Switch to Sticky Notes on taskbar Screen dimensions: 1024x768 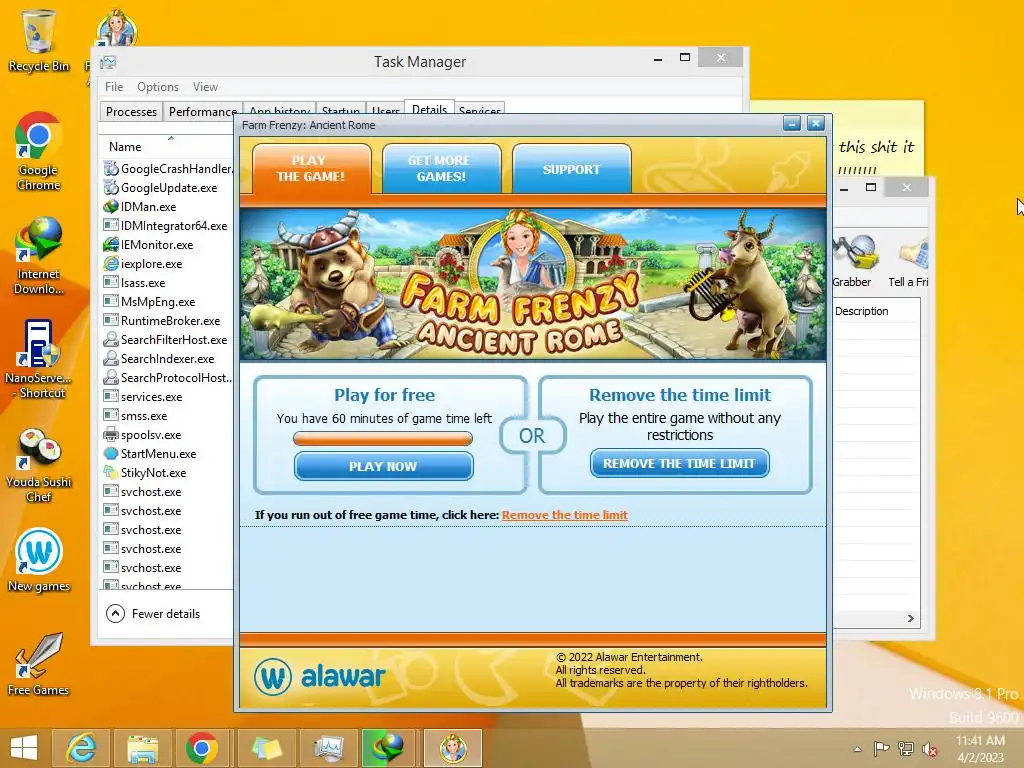[x=266, y=748]
